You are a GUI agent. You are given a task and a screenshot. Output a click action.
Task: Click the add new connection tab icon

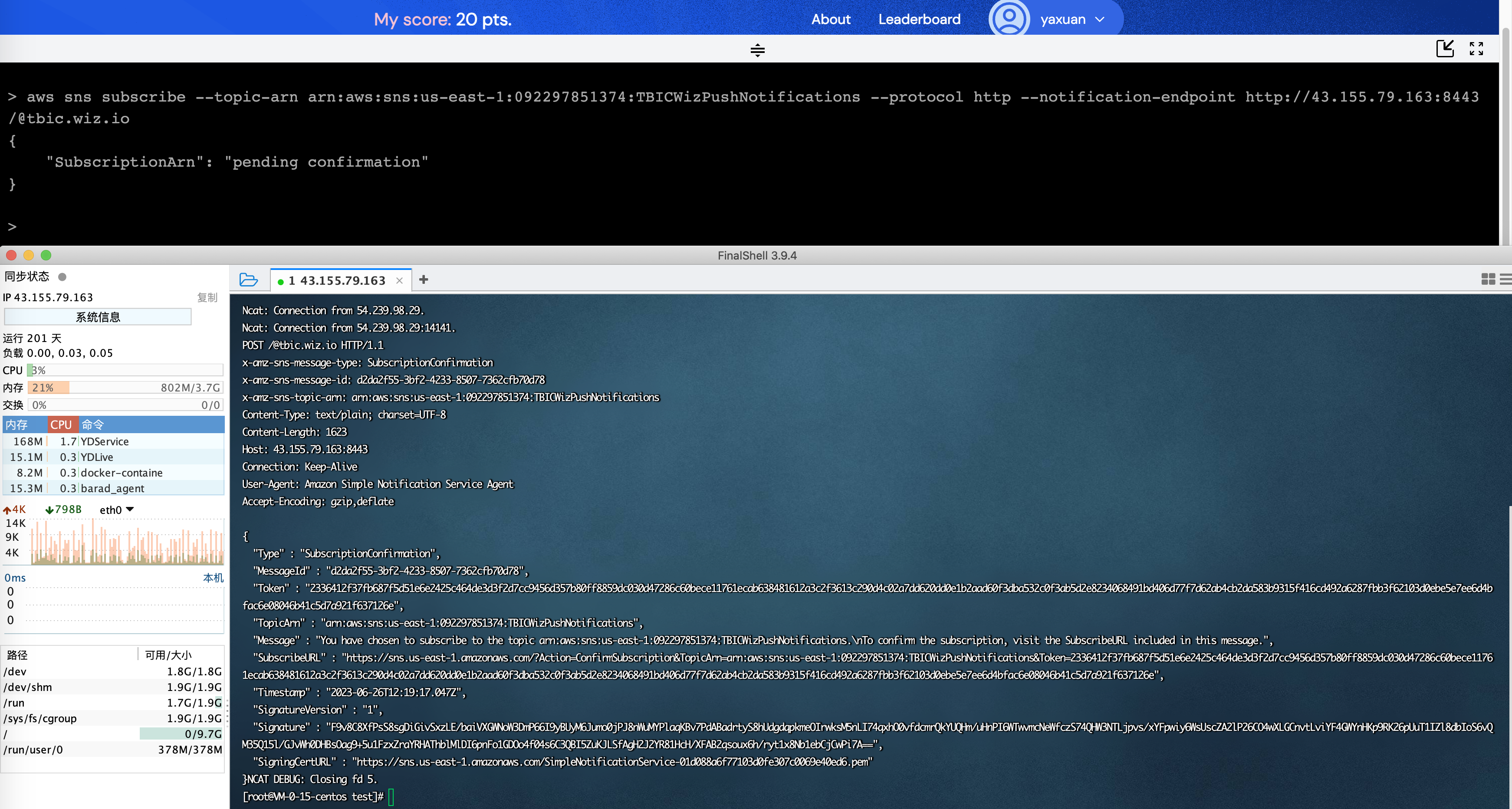click(422, 280)
